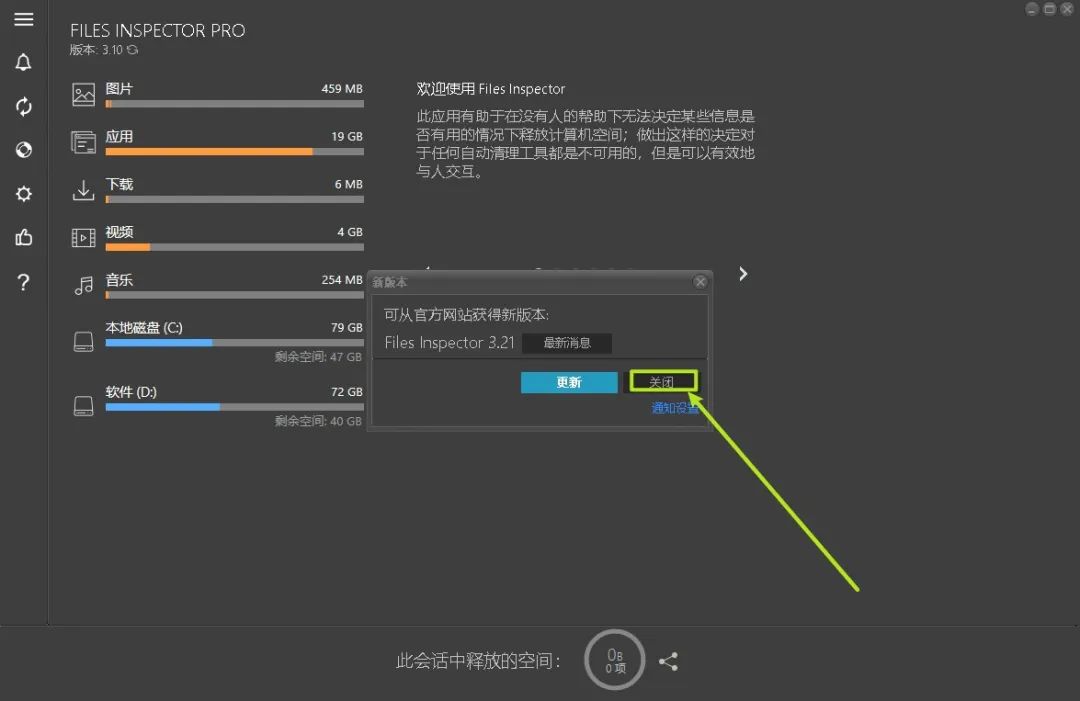Open the hamburger menu at top left
Viewport: 1080px width, 701px height.
tap(24, 19)
